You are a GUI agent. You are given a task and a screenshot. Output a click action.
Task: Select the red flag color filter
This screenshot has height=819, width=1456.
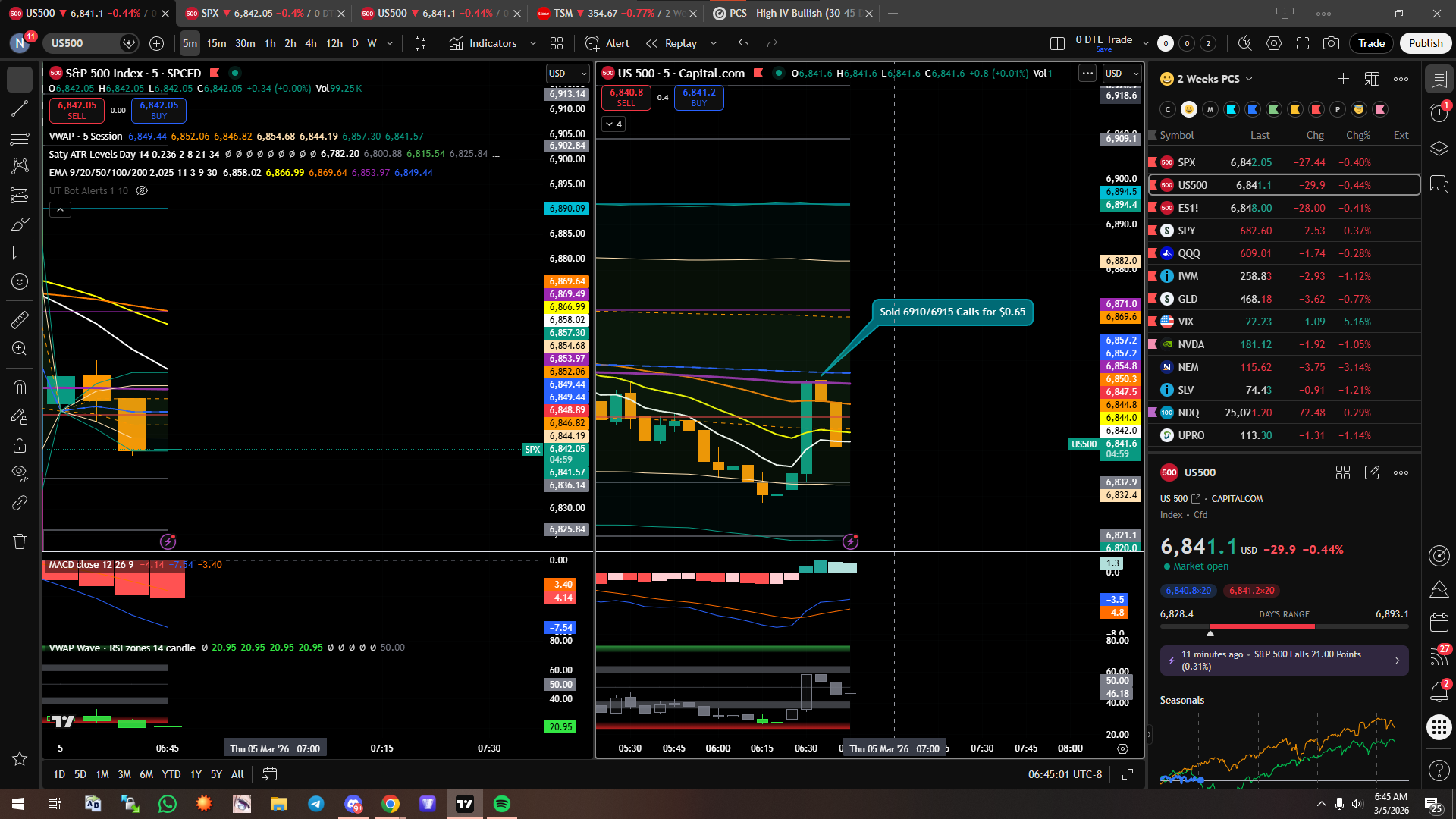coord(1316,109)
